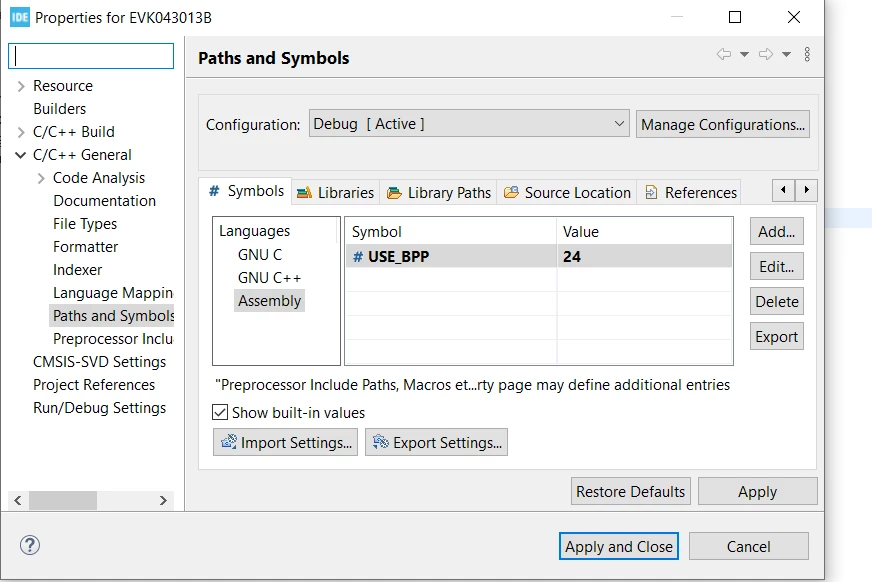Click the filter text input field

click(x=91, y=56)
